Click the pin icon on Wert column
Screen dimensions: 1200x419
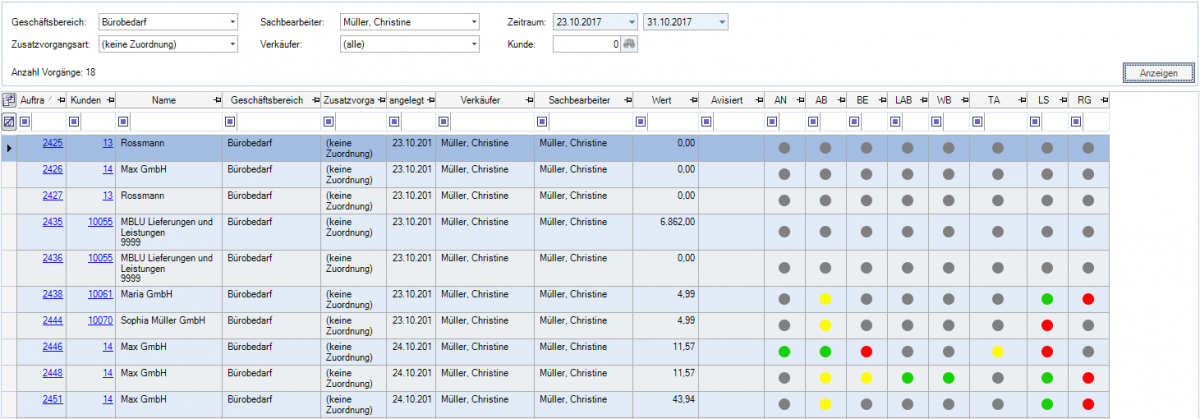691,100
